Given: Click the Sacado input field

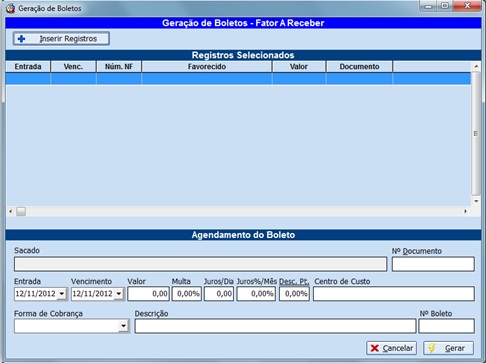Looking at the screenshot, I should (200, 264).
